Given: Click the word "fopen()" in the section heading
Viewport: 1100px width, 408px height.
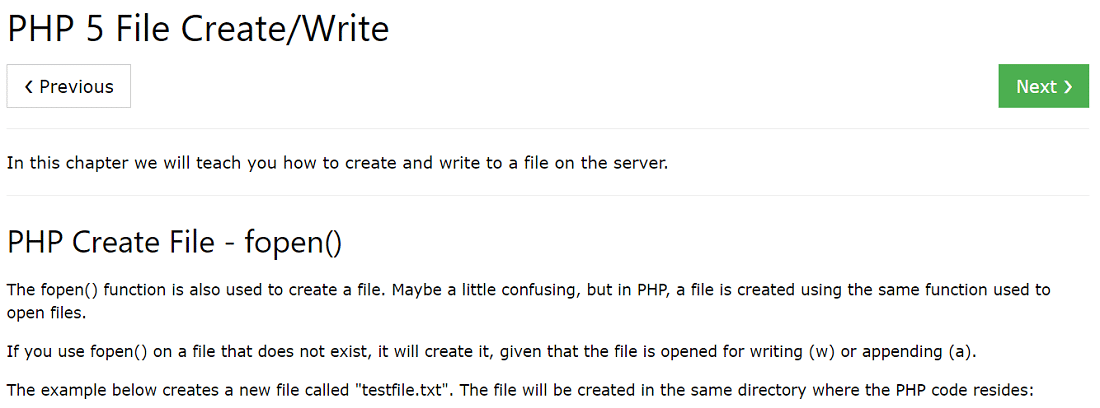Looking at the screenshot, I should [x=293, y=242].
